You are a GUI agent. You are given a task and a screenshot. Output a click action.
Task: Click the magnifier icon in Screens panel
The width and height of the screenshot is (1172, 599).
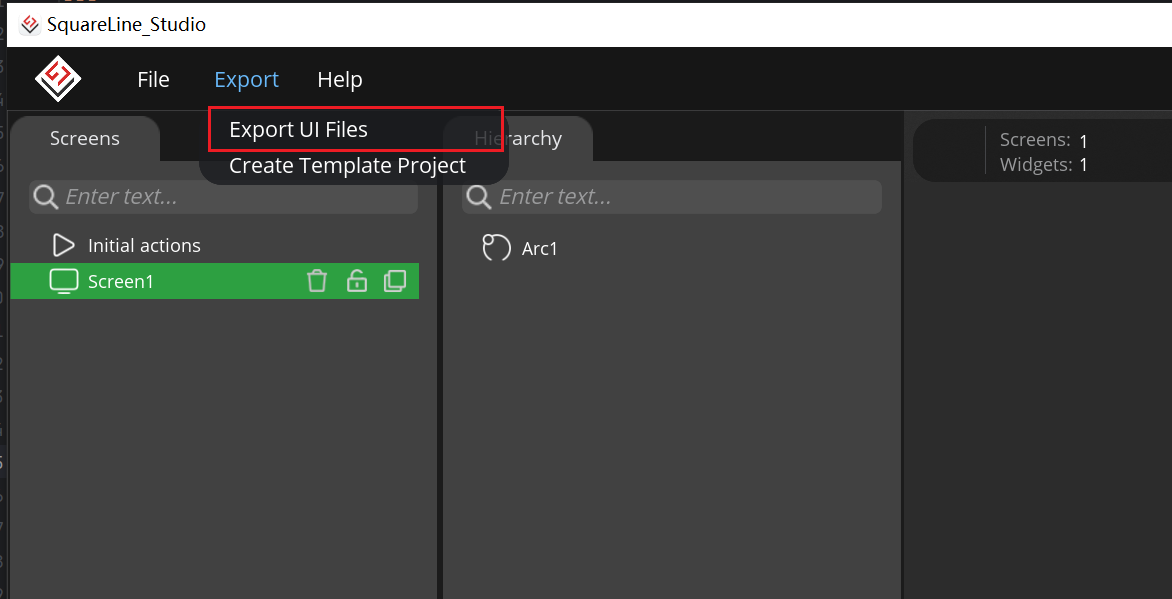coord(45,197)
